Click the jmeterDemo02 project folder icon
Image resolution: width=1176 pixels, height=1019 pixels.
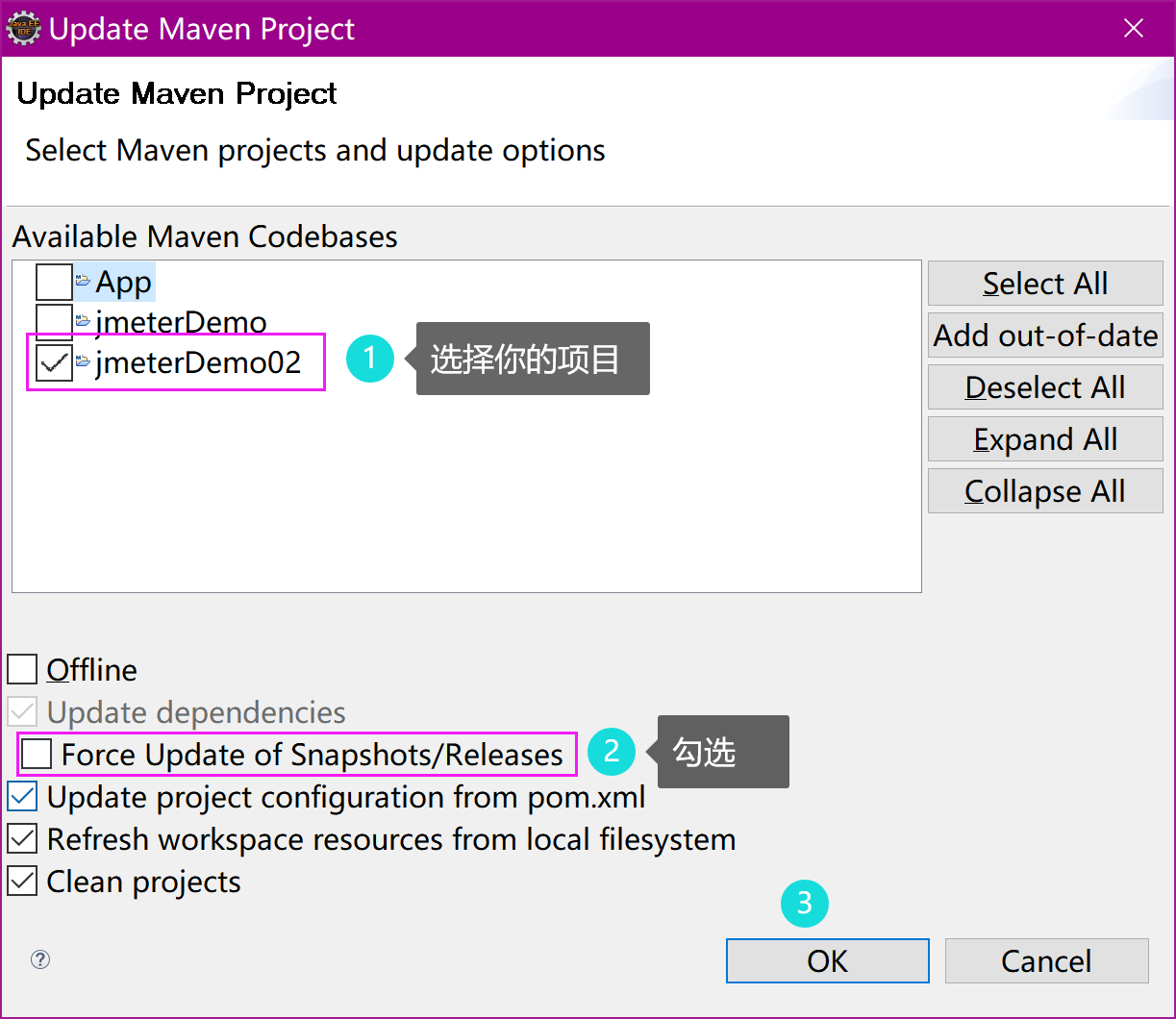[x=82, y=362]
